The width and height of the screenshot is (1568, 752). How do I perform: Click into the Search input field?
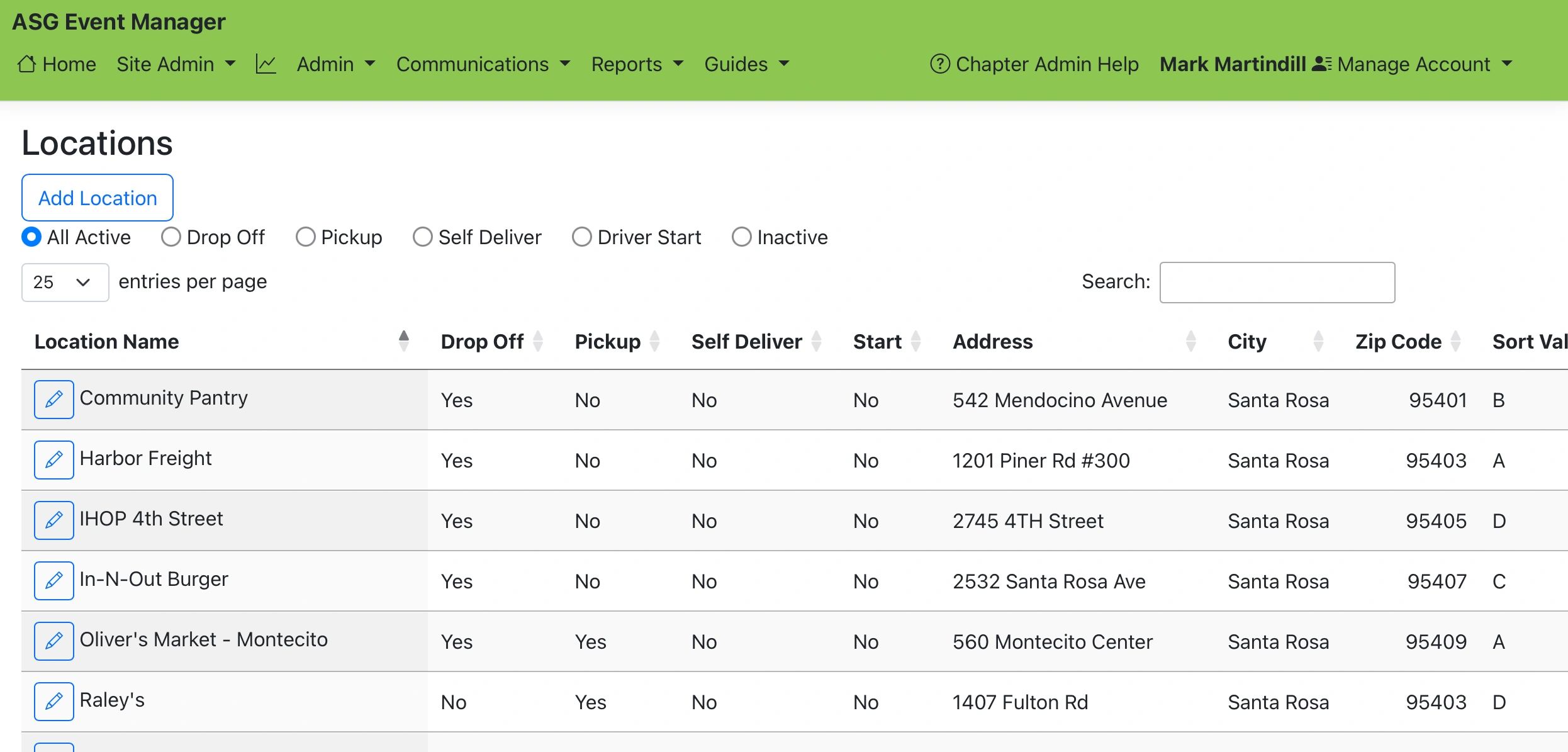(1277, 283)
